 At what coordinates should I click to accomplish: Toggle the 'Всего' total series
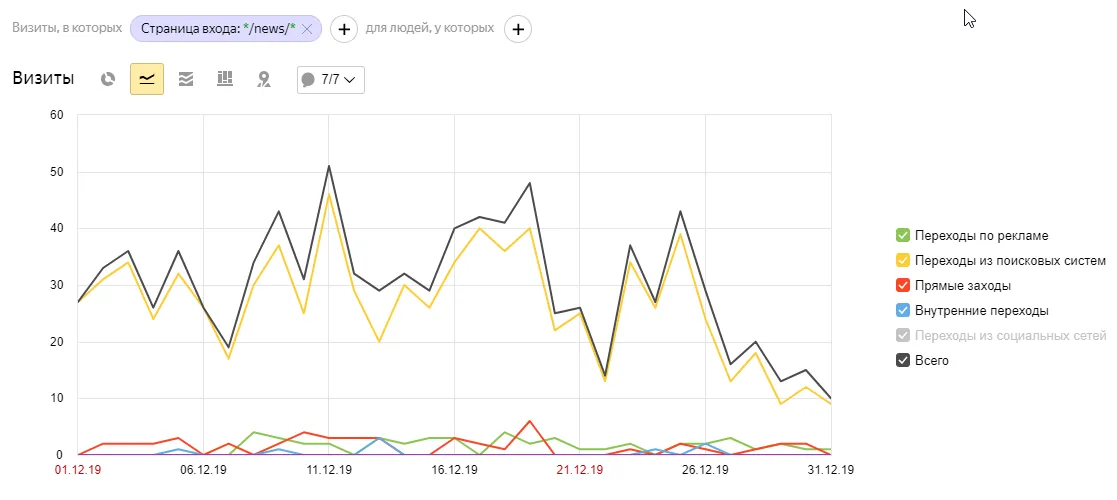(x=903, y=361)
